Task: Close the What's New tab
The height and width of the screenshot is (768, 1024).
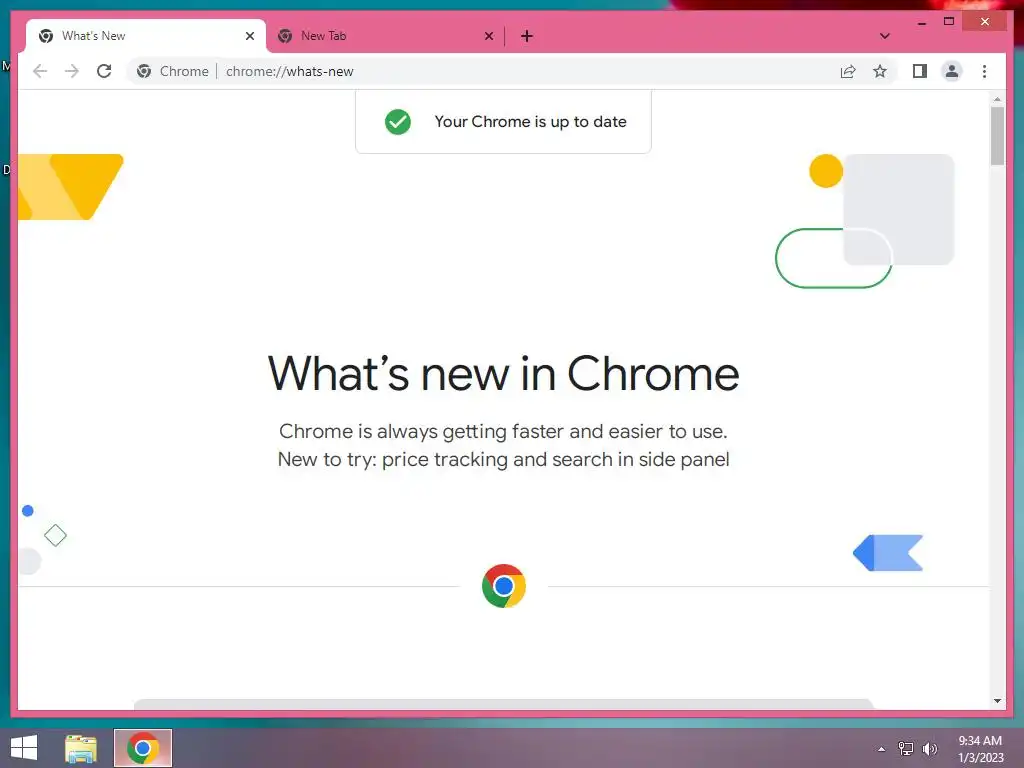Action: (x=249, y=36)
